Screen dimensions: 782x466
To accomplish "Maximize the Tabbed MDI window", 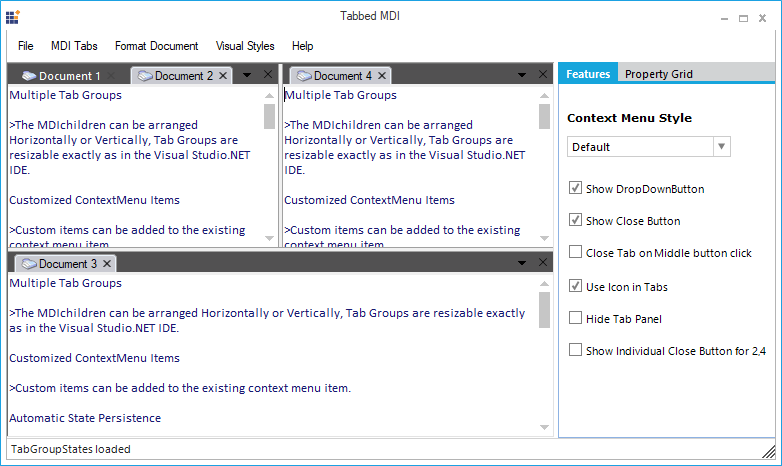I will click(743, 18).
